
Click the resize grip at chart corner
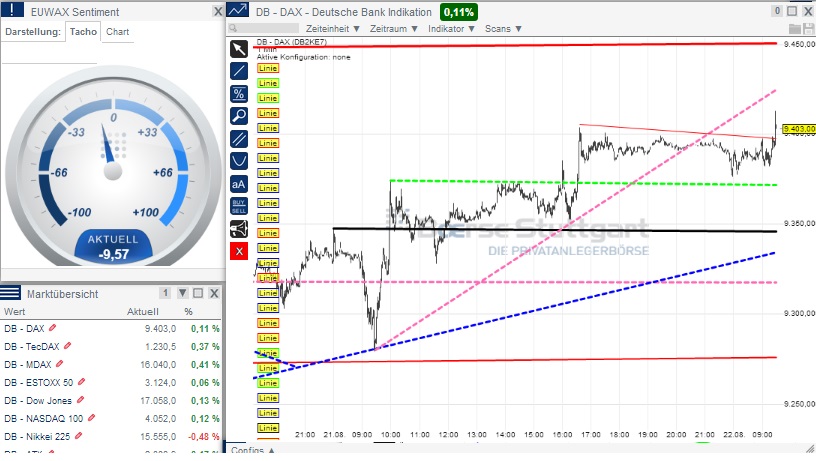(810, 449)
